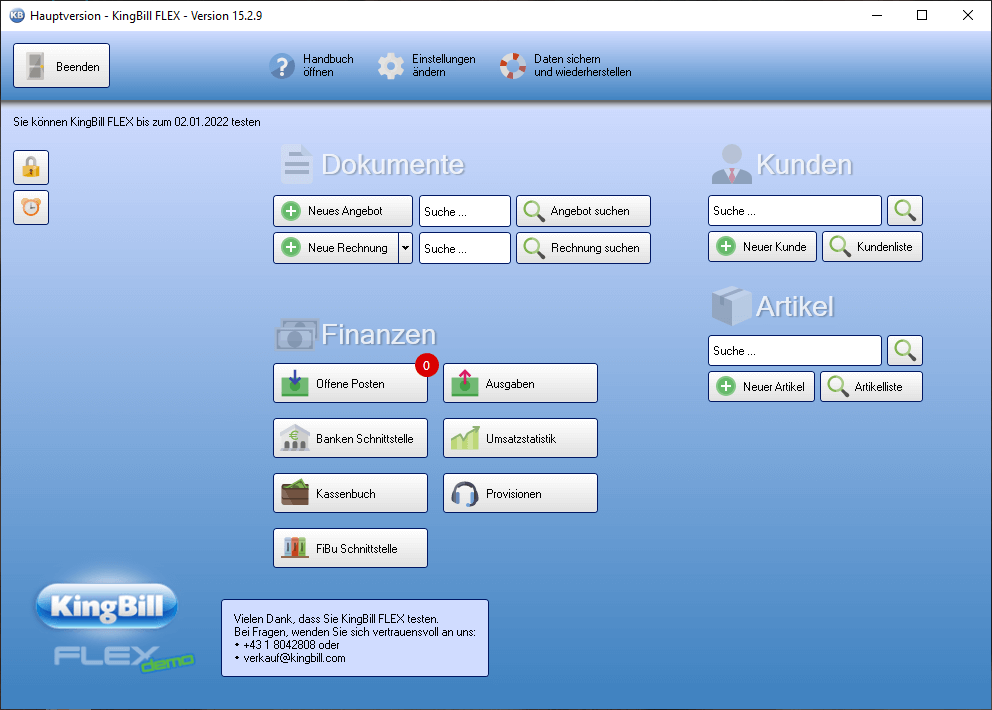
Task: Create a new offer with Neues Angebot
Action: point(343,211)
